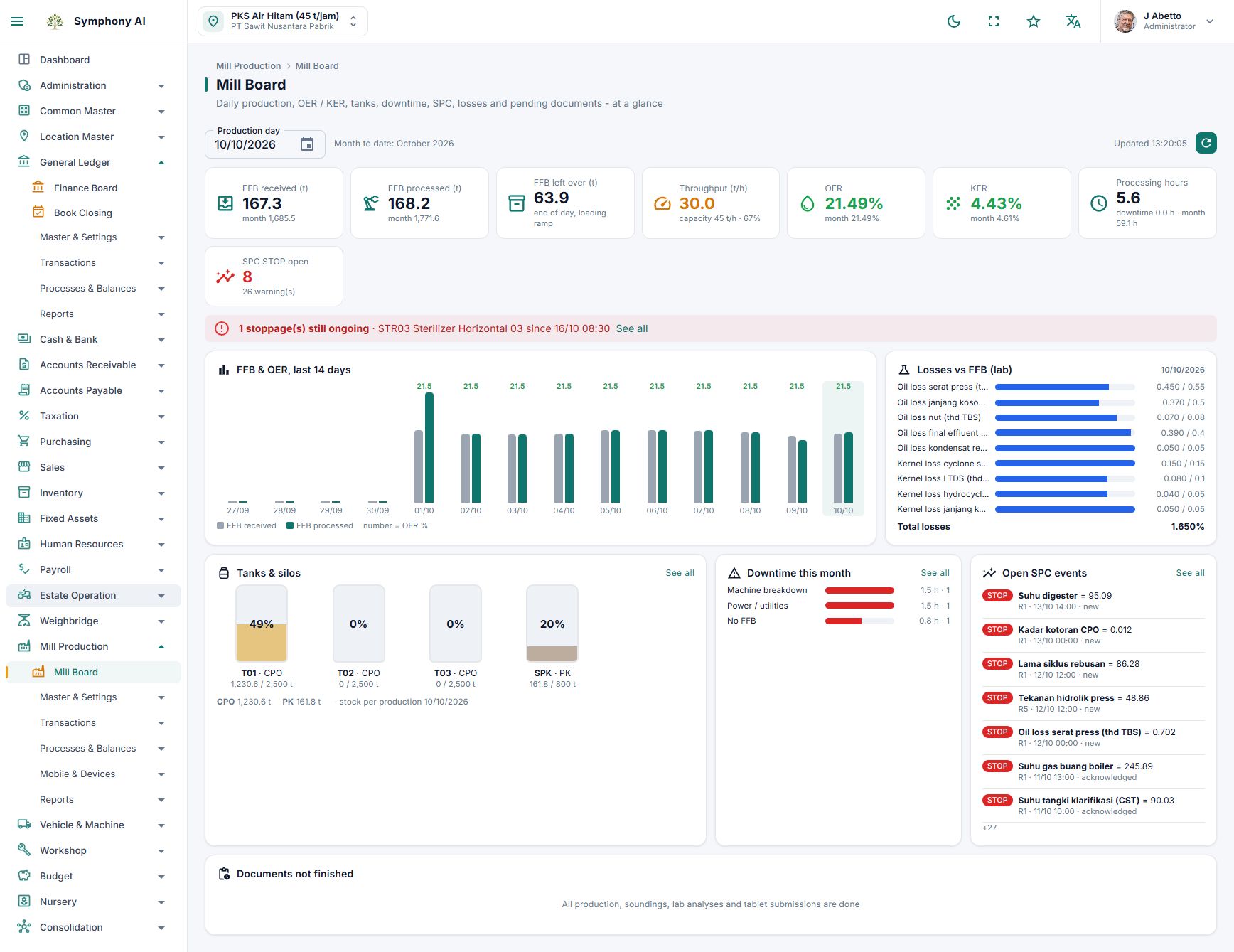Expand Mobile & Devices submenu
Screen dimensions: 1234x952
tap(93, 774)
